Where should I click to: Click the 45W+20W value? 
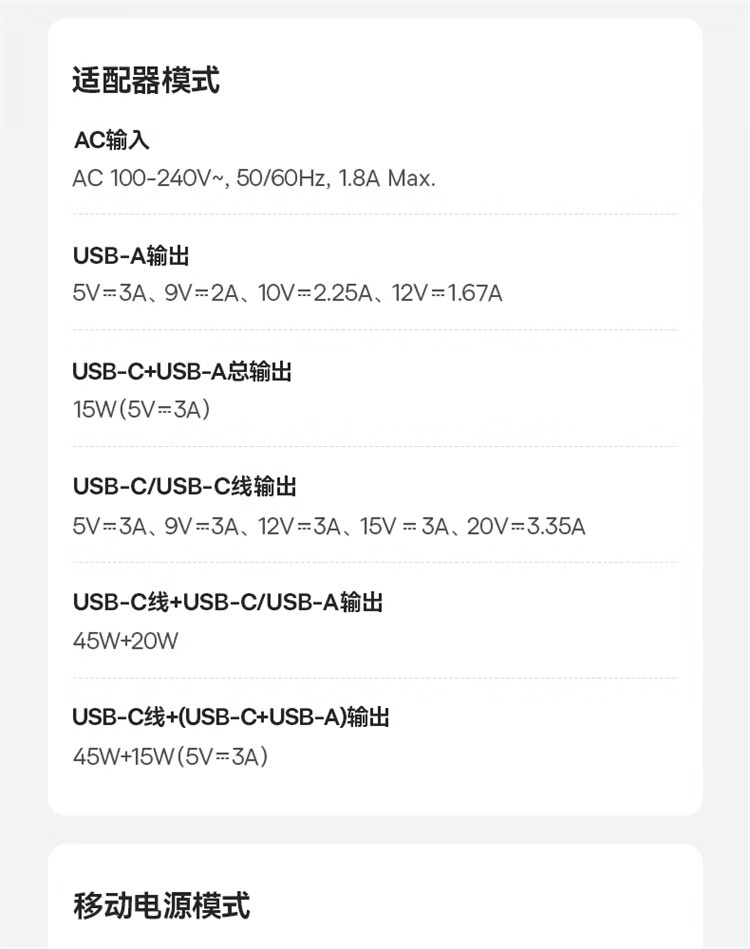(125, 641)
